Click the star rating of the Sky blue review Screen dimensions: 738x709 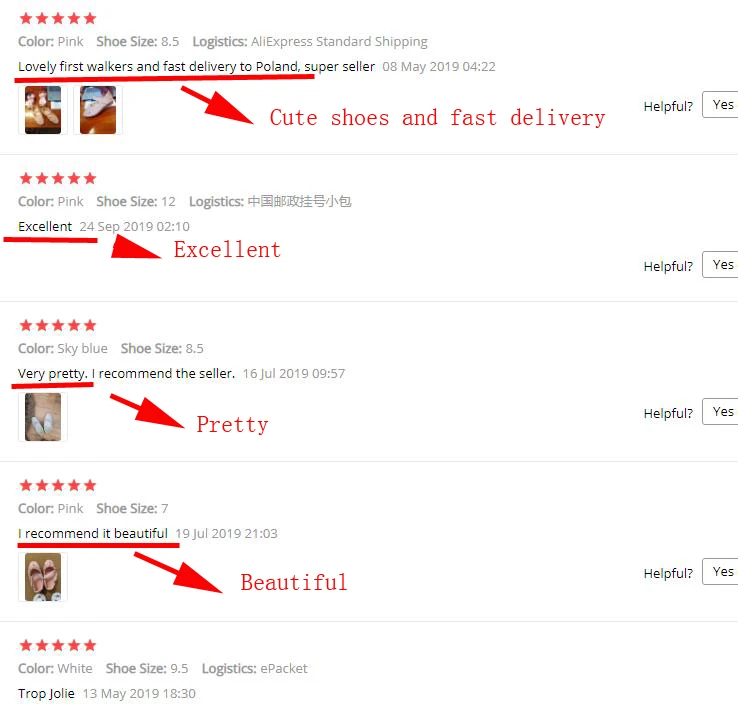point(58,325)
